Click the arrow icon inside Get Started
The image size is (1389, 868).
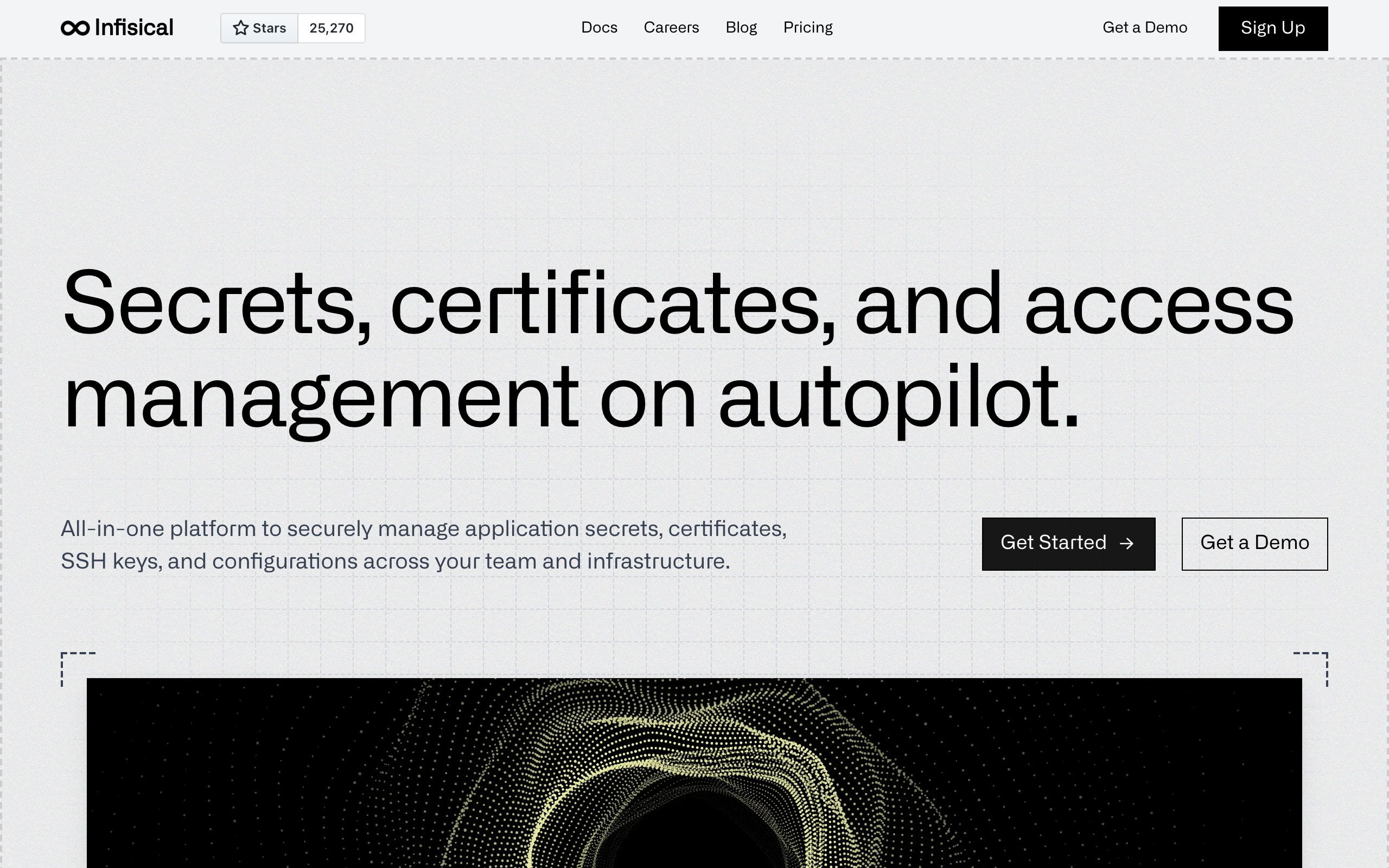pyautogui.click(x=1127, y=543)
